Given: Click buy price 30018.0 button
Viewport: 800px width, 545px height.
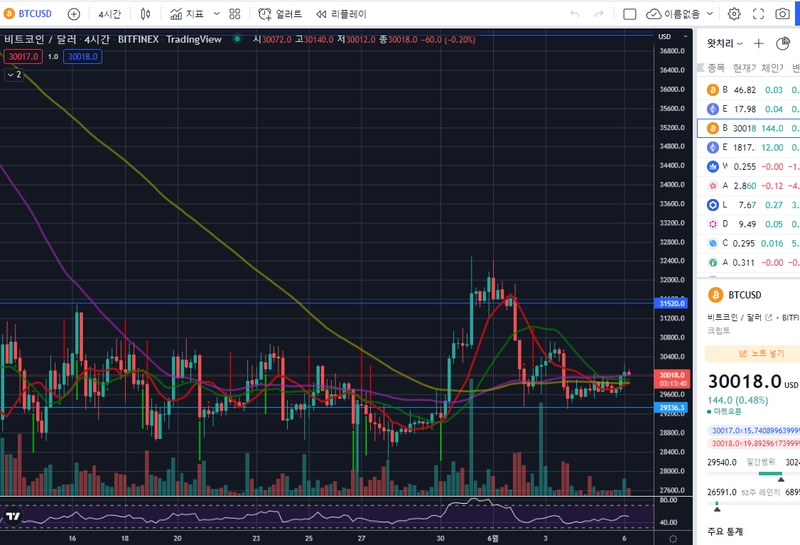Looking at the screenshot, I should (x=83, y=57).
